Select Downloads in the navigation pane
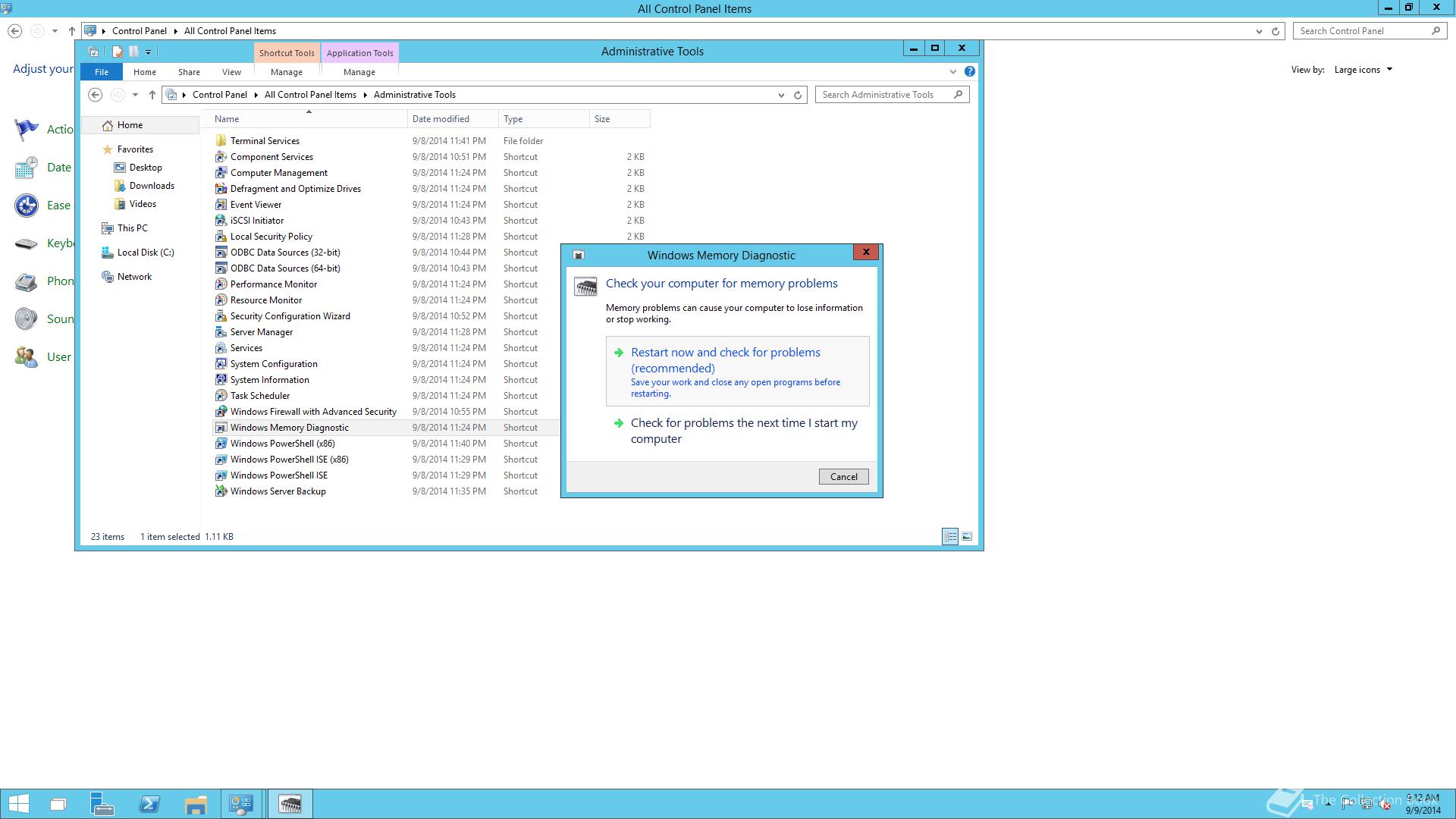 [x=152, y=186]
